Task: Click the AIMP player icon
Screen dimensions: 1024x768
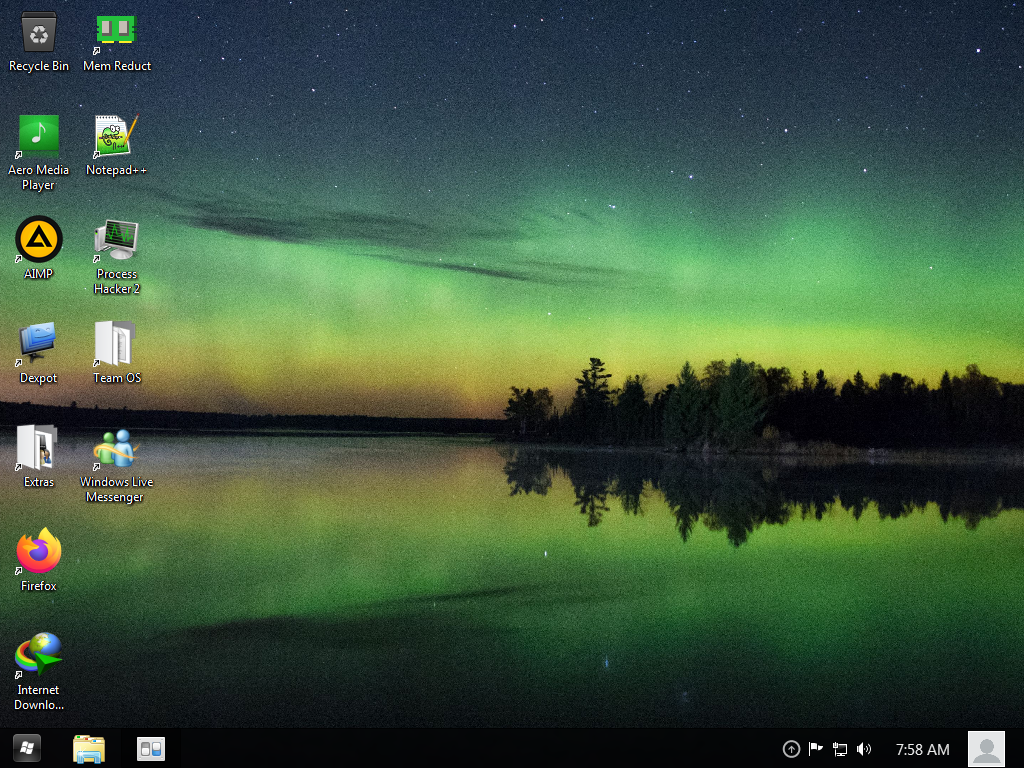Action: (39, 241)
